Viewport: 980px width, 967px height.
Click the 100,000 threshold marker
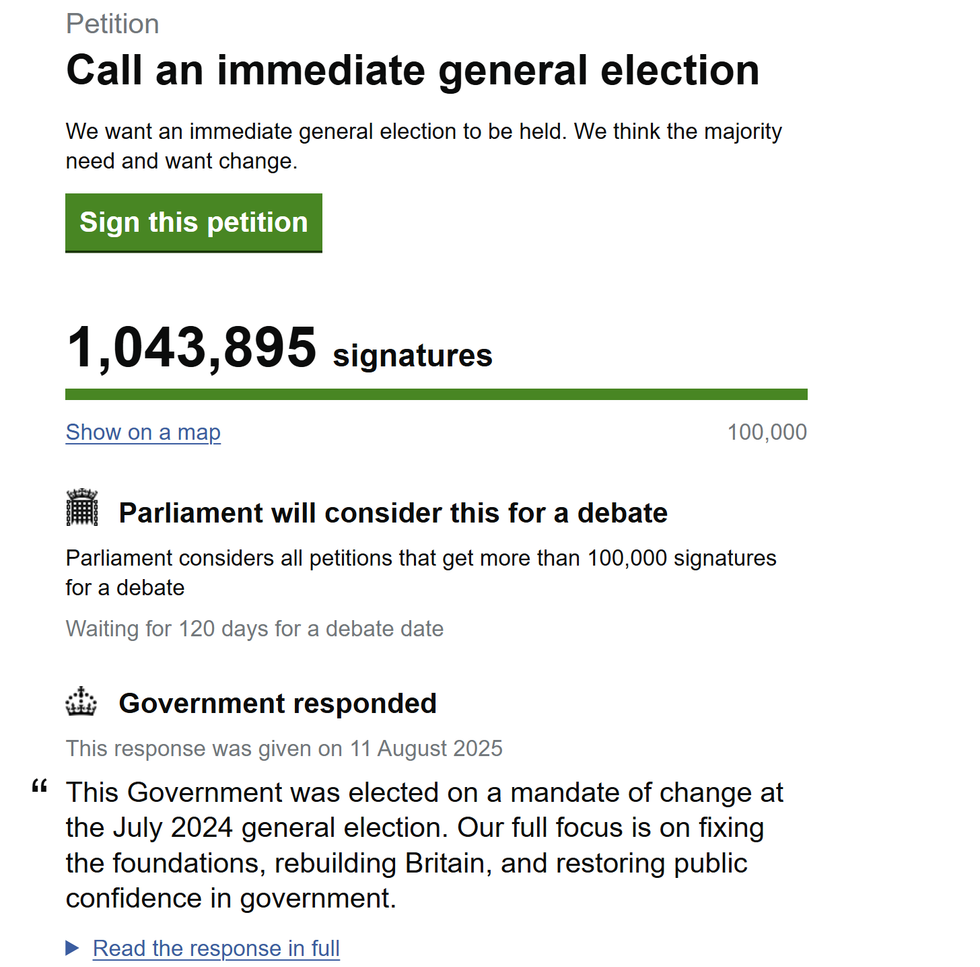[x=766, y=432]
